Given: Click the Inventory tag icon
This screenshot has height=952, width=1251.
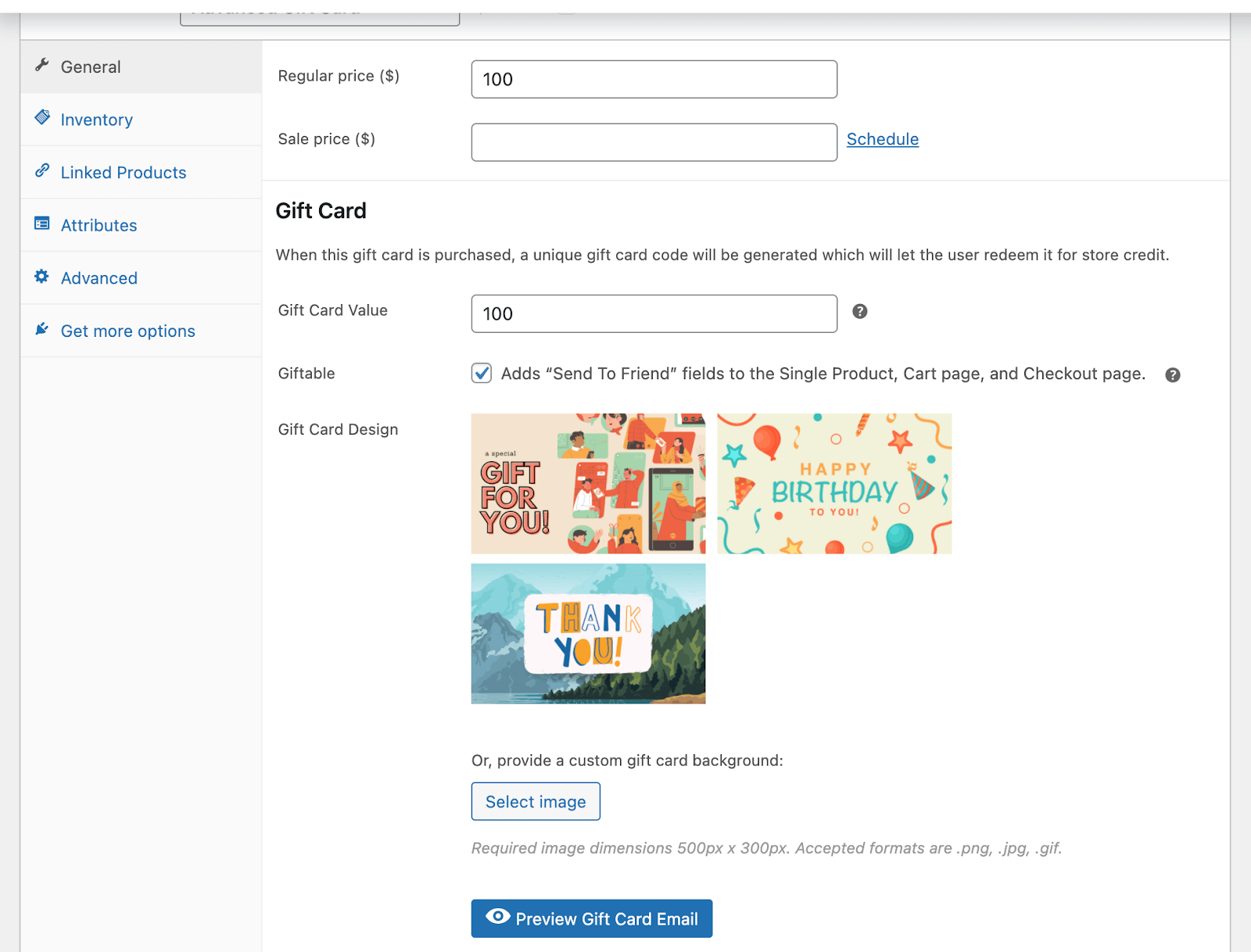Looking at the screenshot, I should 42,118.
